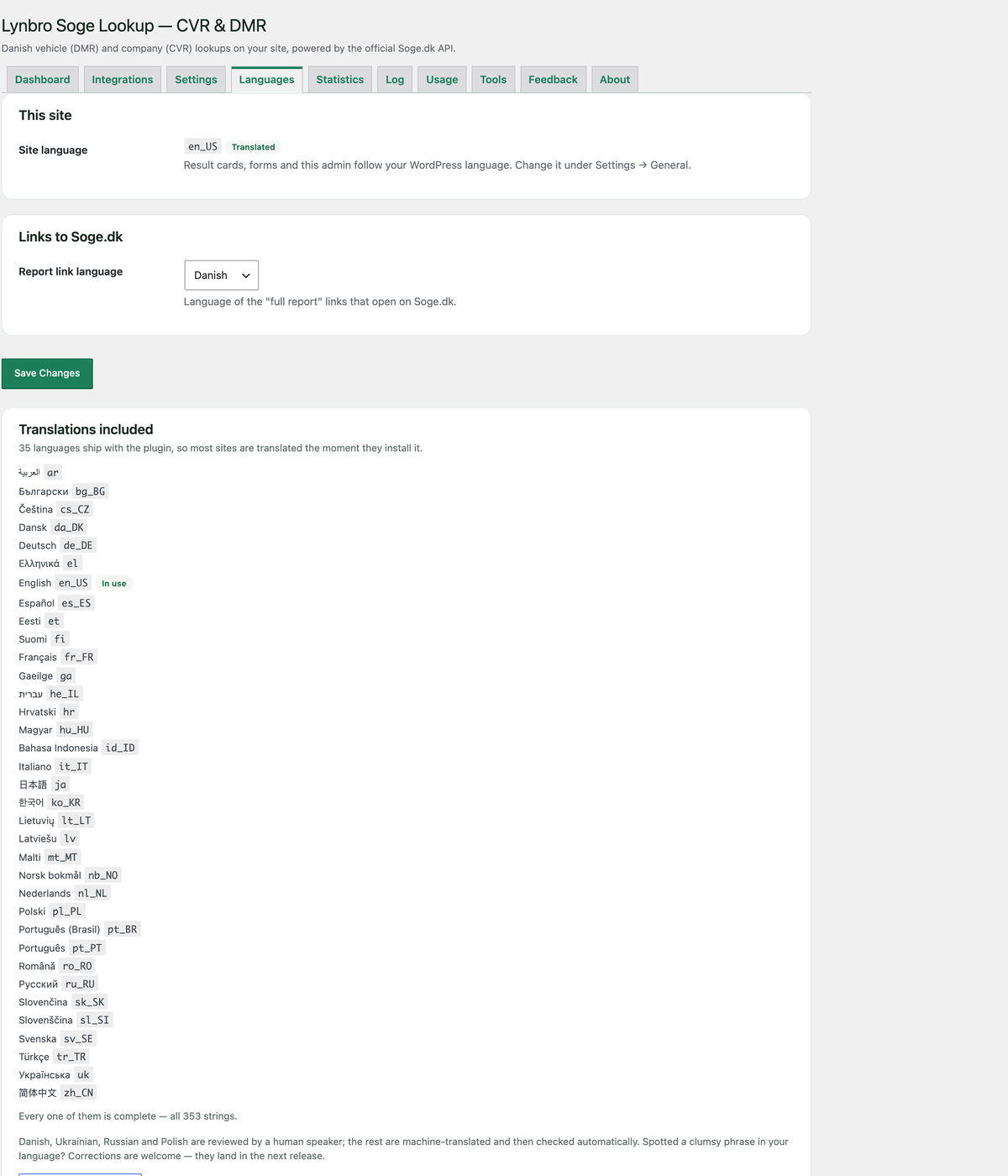Click the ru_RU code next to Русский

(x=81, y=984)
